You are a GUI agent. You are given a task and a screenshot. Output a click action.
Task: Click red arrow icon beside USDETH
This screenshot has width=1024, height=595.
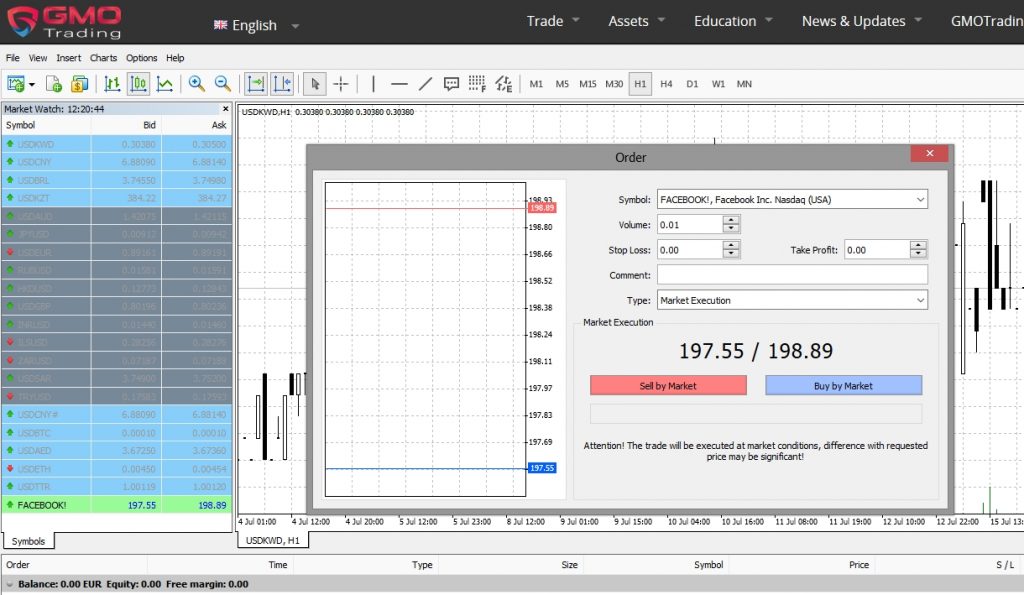[x=10, y=468]
